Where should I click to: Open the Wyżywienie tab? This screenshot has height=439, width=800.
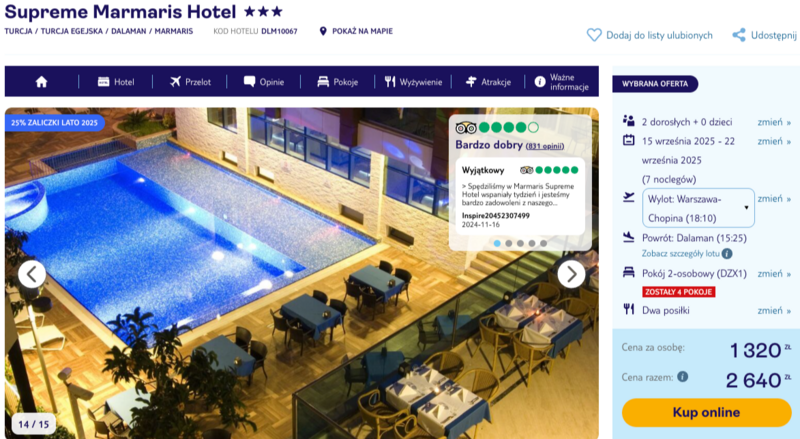(413, 82)
